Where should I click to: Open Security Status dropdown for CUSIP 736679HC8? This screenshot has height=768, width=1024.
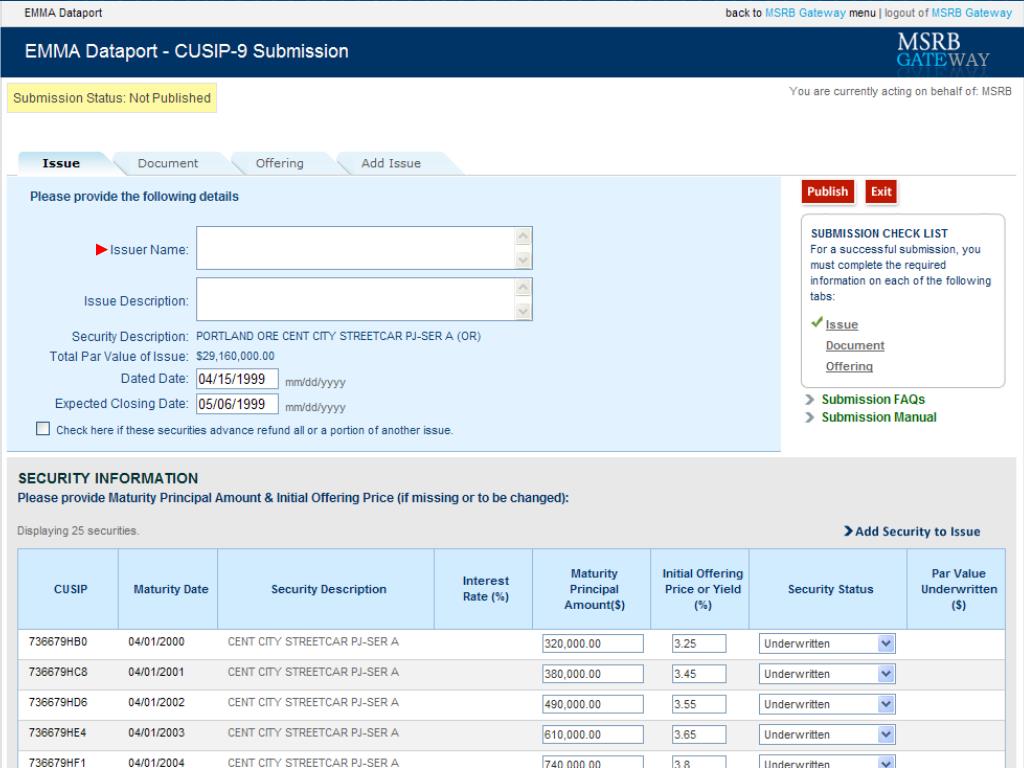pyautogui.click(x=886, y=673)
